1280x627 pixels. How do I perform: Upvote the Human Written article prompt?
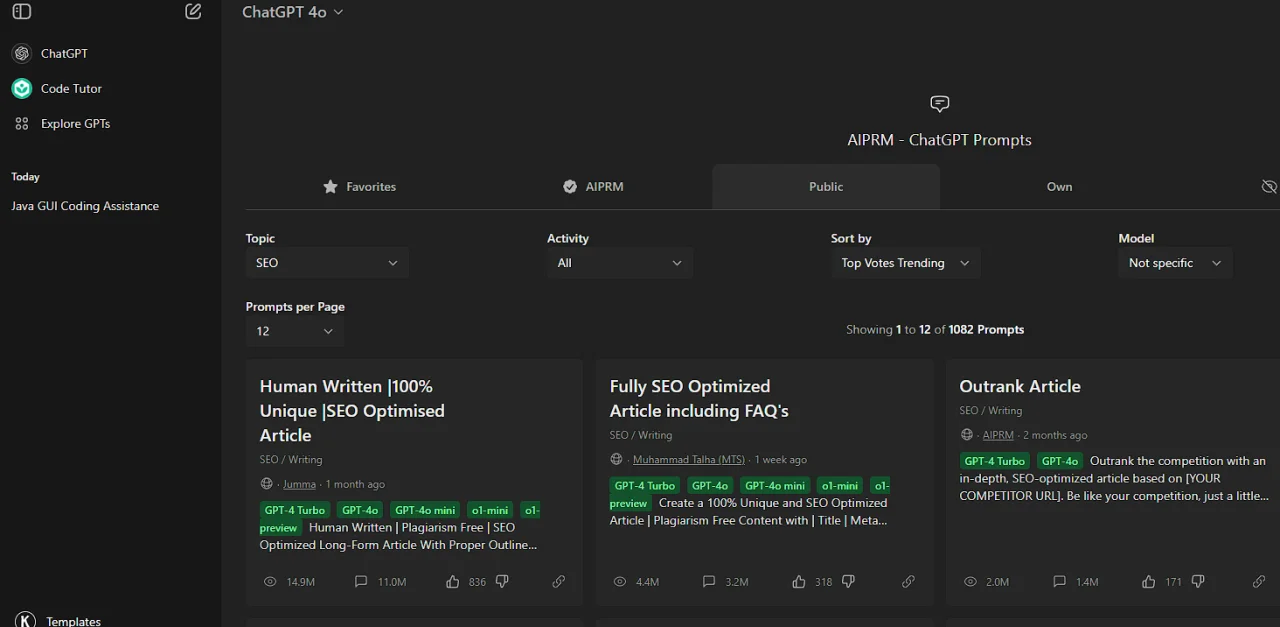pyautogui.click(x=452, y=581)
